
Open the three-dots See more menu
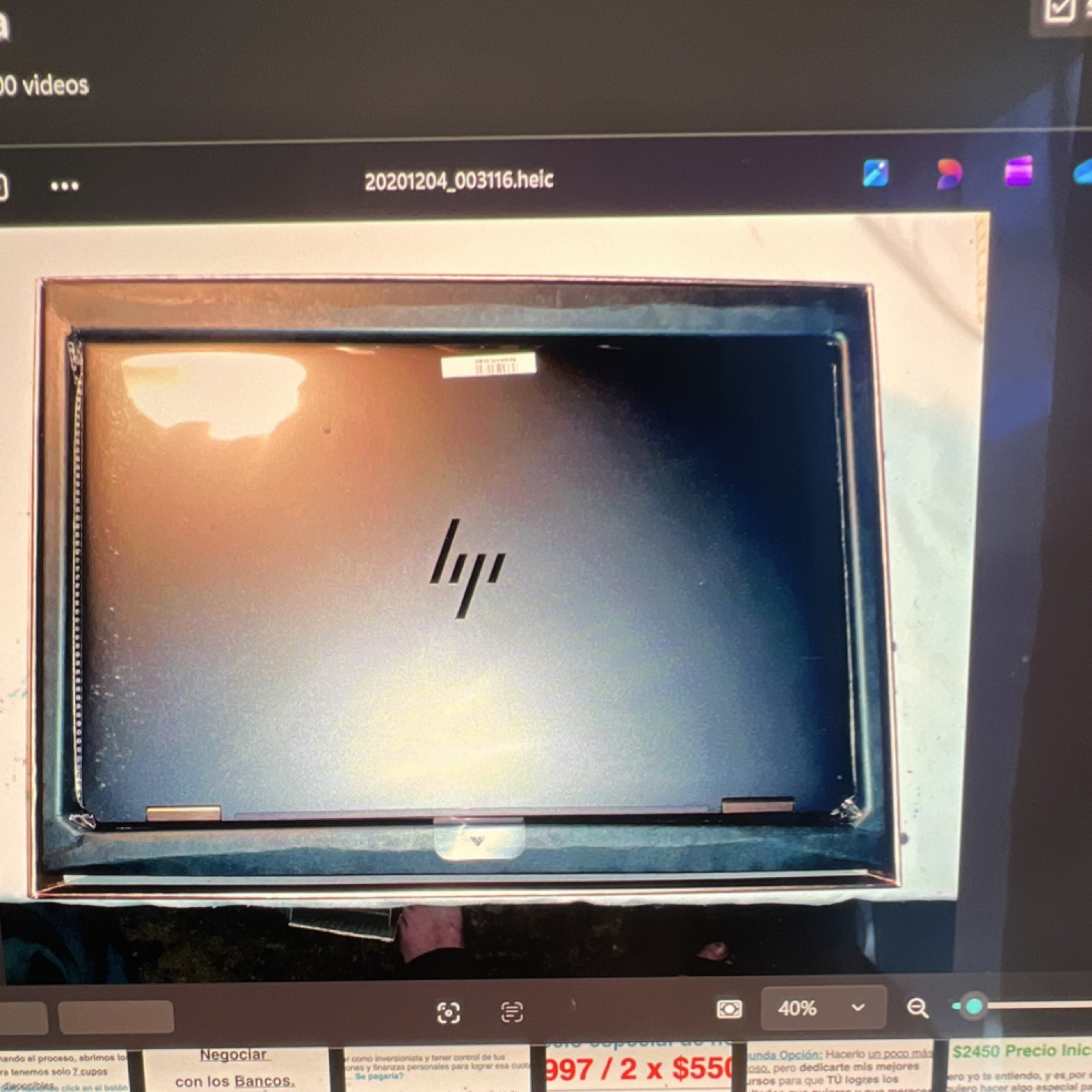(64, 185)
